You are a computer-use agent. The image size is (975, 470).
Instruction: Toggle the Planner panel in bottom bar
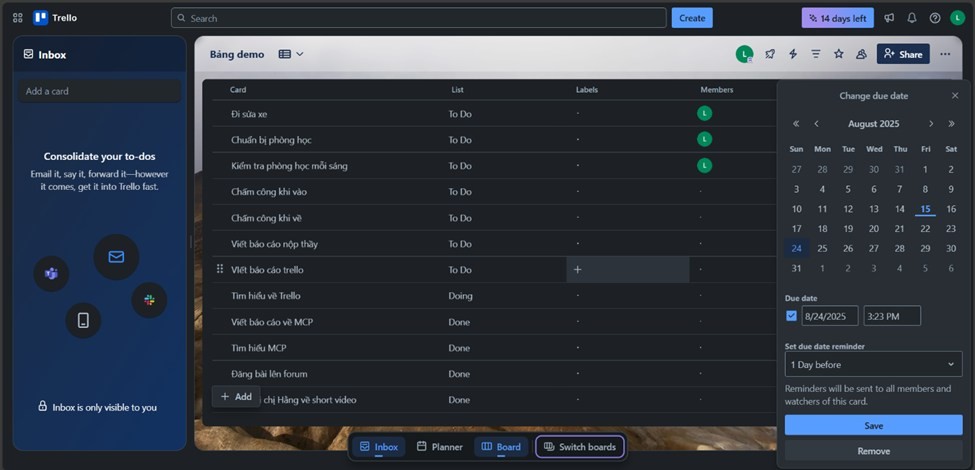[x=439, y=447]
